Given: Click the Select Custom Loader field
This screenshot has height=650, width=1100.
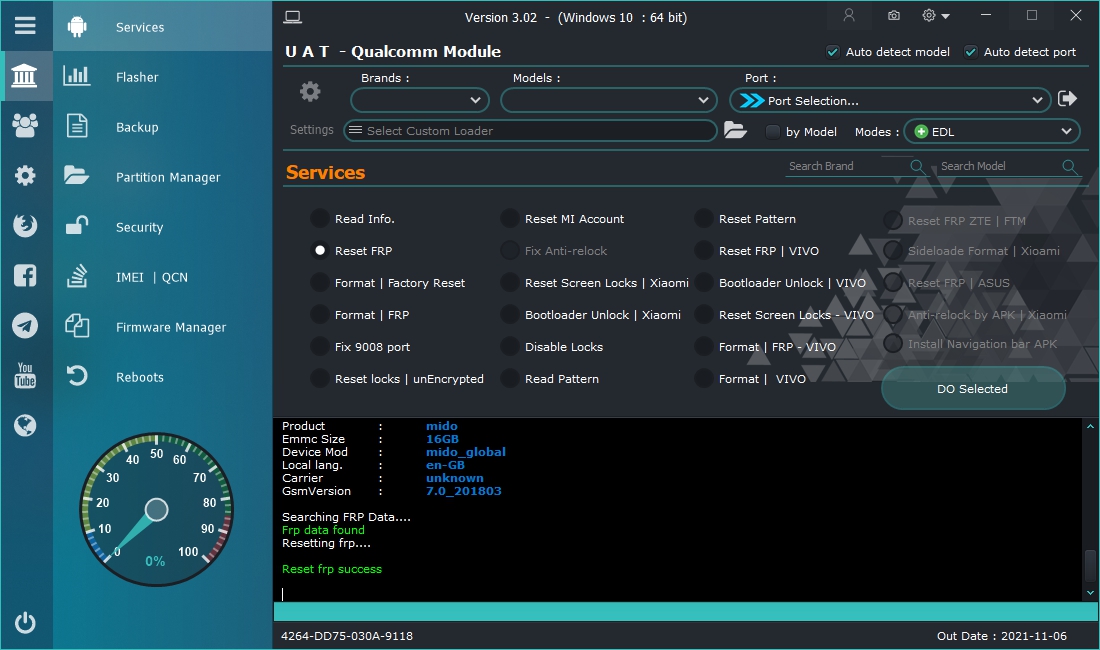Looking at the screenshot, I should click(x=530, y=130).
